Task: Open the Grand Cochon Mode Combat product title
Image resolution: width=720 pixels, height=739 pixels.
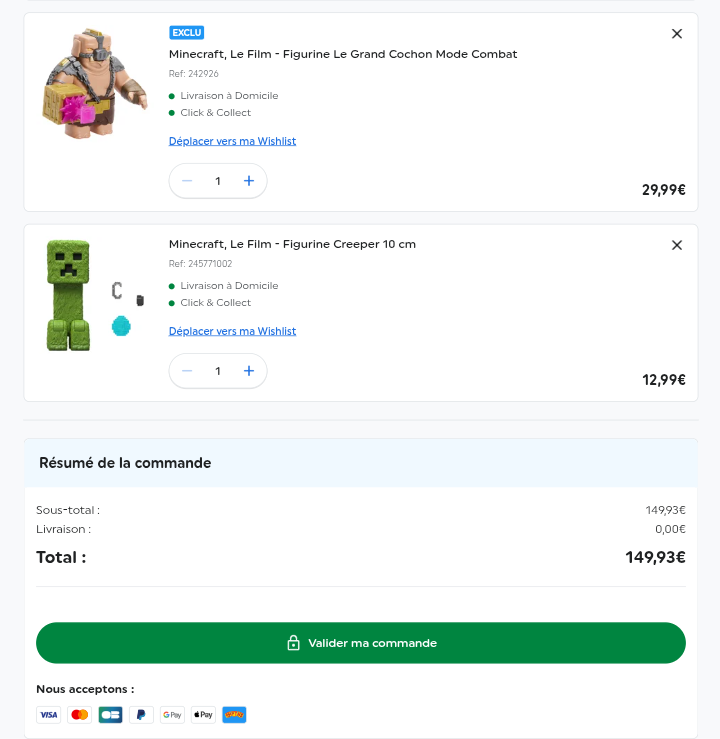Action: pyautogui.click(x=343, y=54)
